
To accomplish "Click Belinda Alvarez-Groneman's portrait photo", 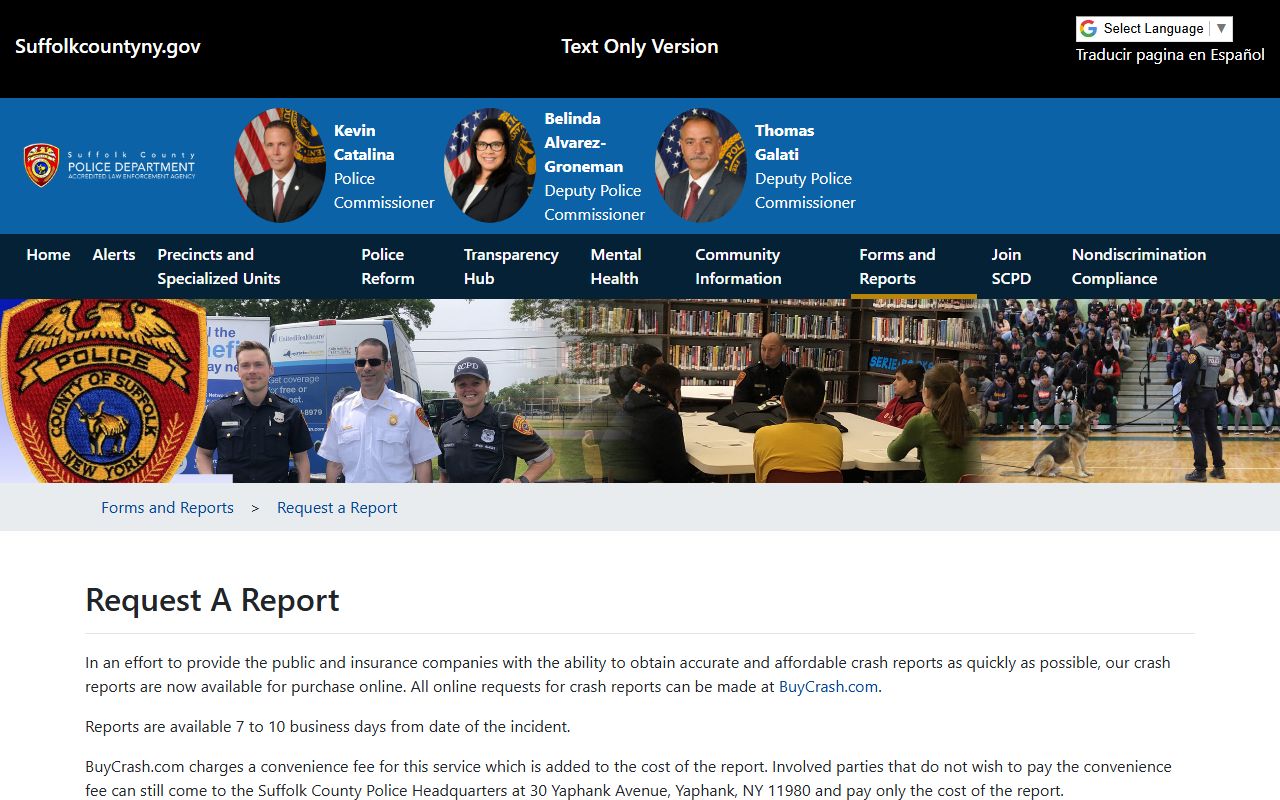I will click(490, 165).
